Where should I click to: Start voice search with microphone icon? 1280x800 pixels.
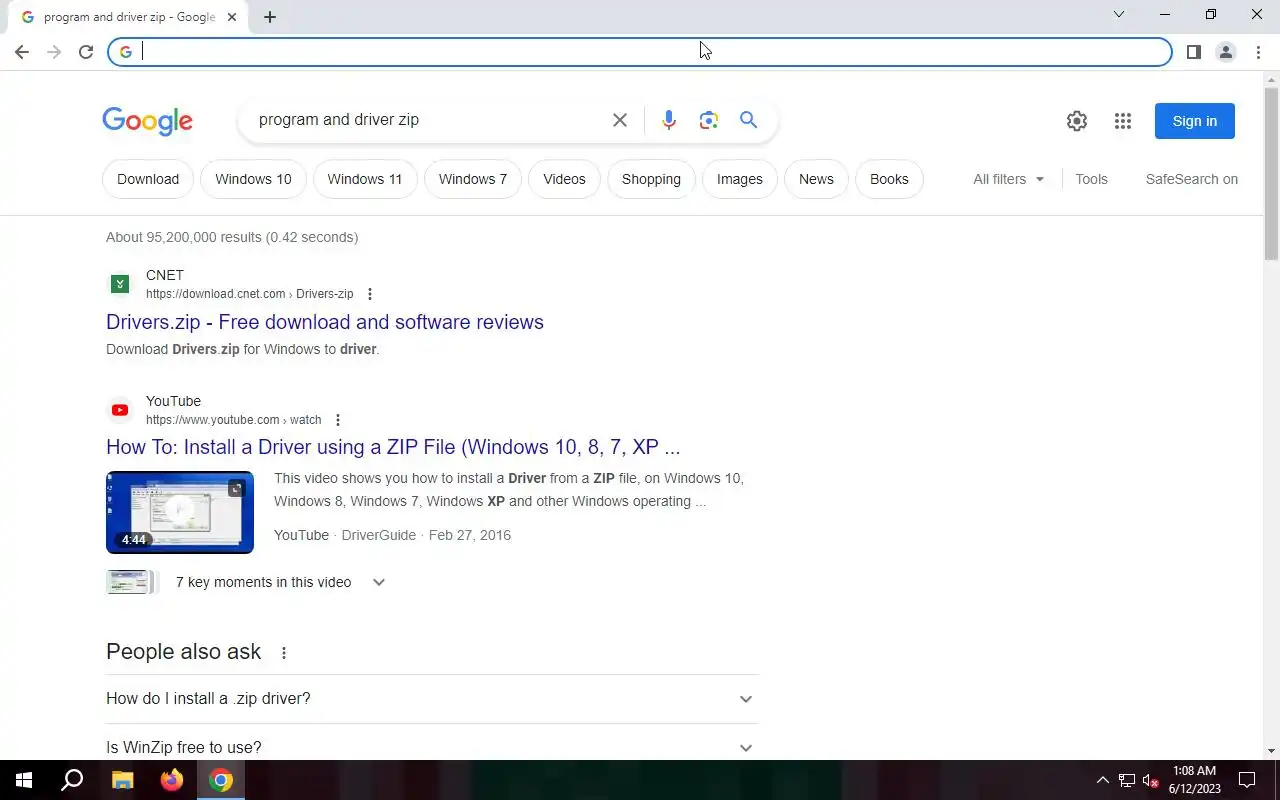(669, 120)
